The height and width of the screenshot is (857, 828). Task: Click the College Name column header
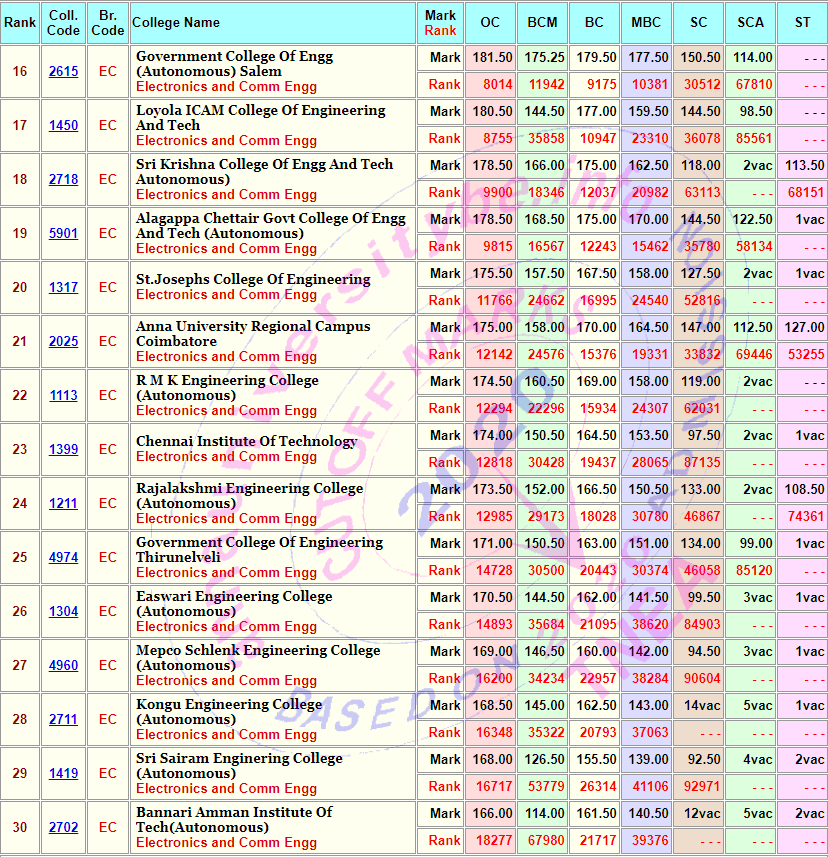(x=176, y=22)
